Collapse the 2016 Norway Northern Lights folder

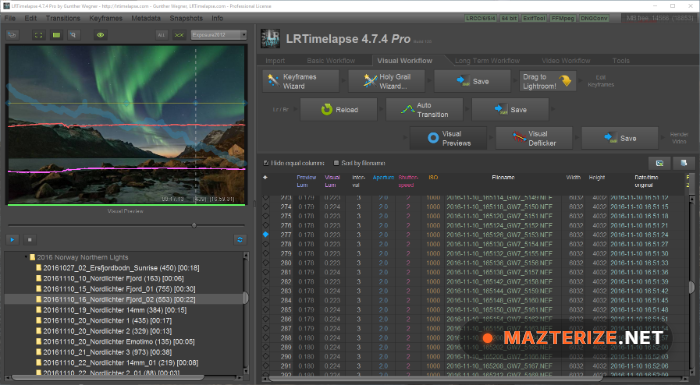point(26,257)
